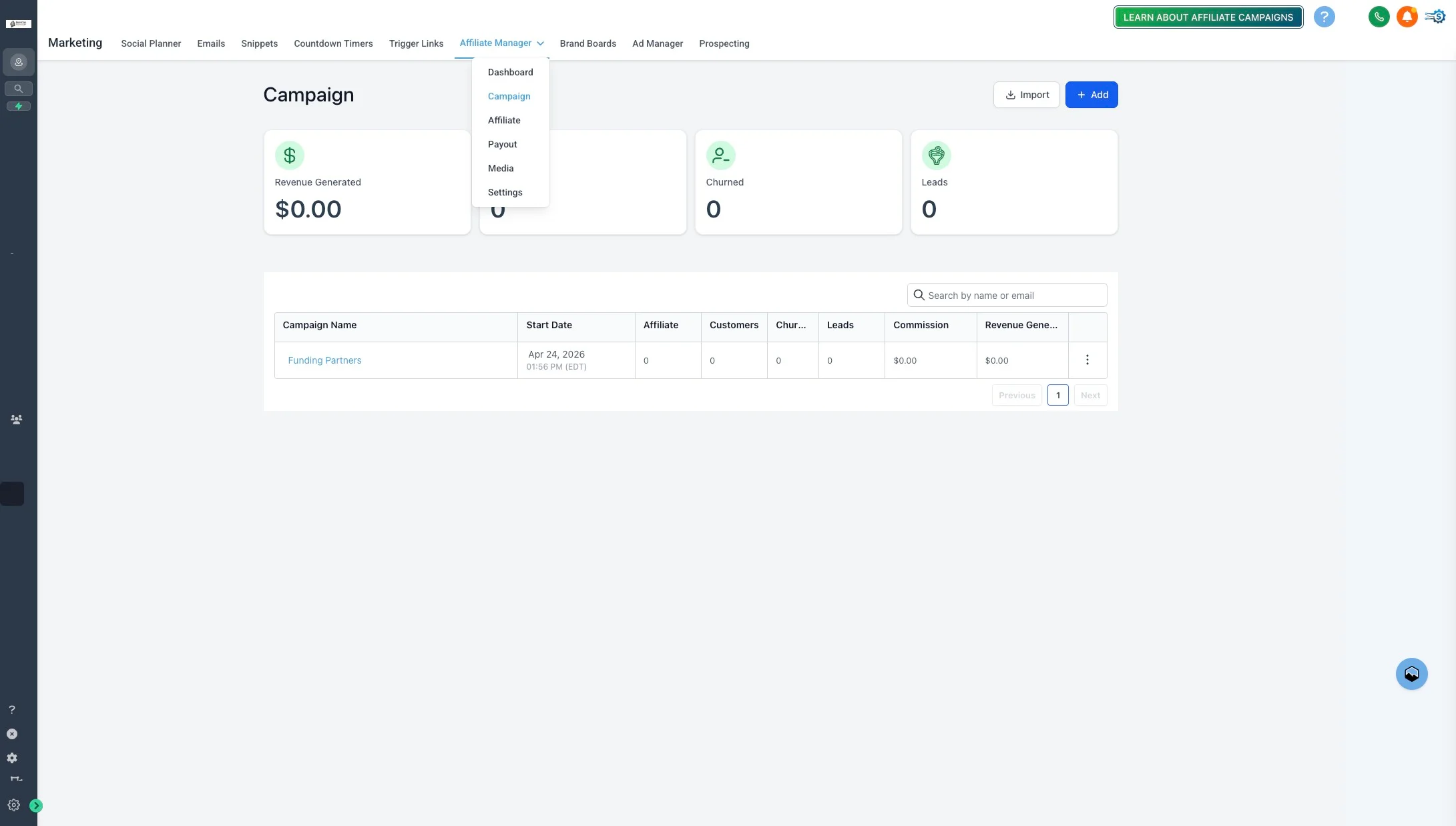
Task: Click the Import button
Action: pos(1026,95)
